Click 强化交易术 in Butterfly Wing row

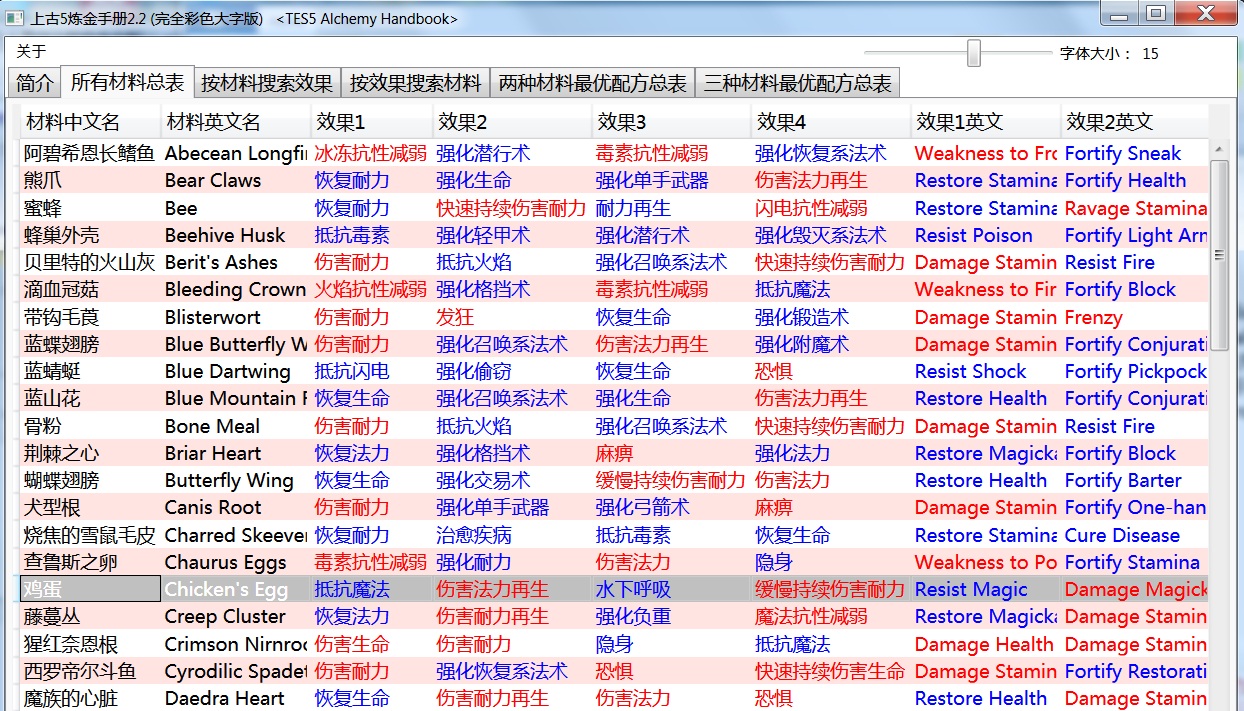512,480
